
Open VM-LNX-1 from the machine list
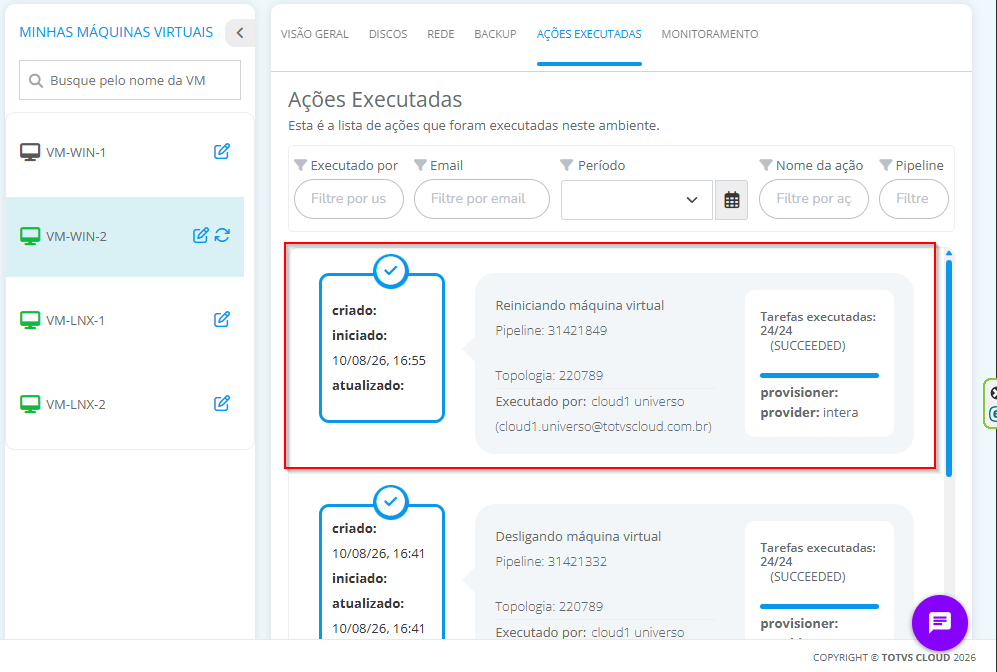[x=75, y=320]
